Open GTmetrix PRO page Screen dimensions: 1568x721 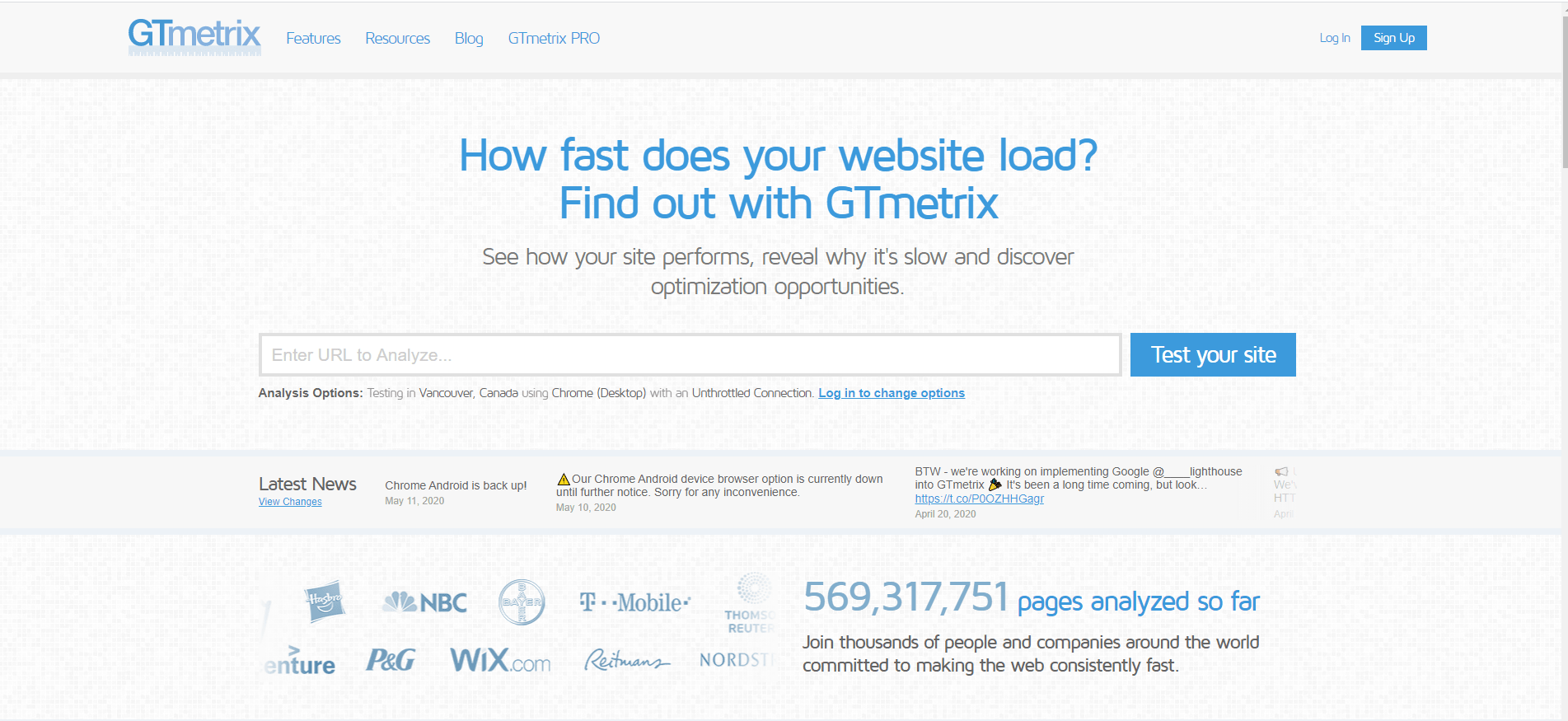click(x=554, y=38)
